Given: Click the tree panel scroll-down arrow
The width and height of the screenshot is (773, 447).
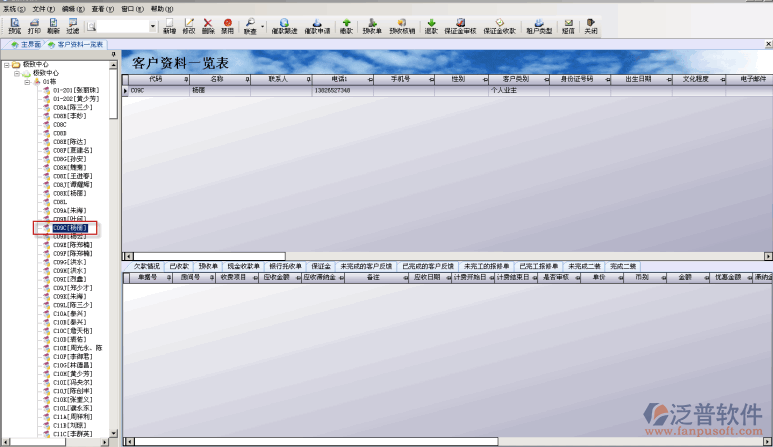Looking at the screenshot, I should pyautogui.click(x=114, y=433).
